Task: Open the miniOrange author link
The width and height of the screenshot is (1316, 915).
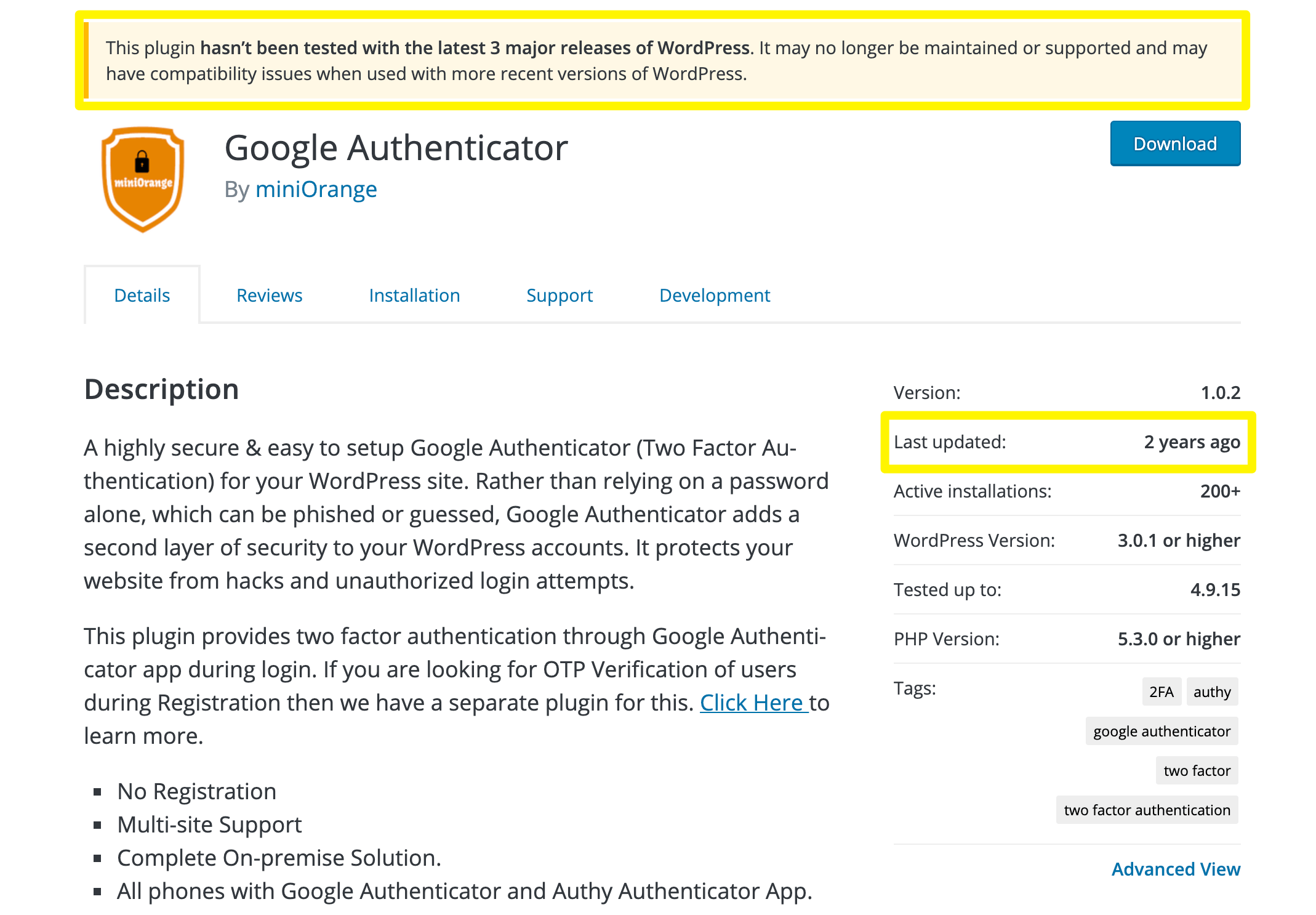Action: [316, 189]
